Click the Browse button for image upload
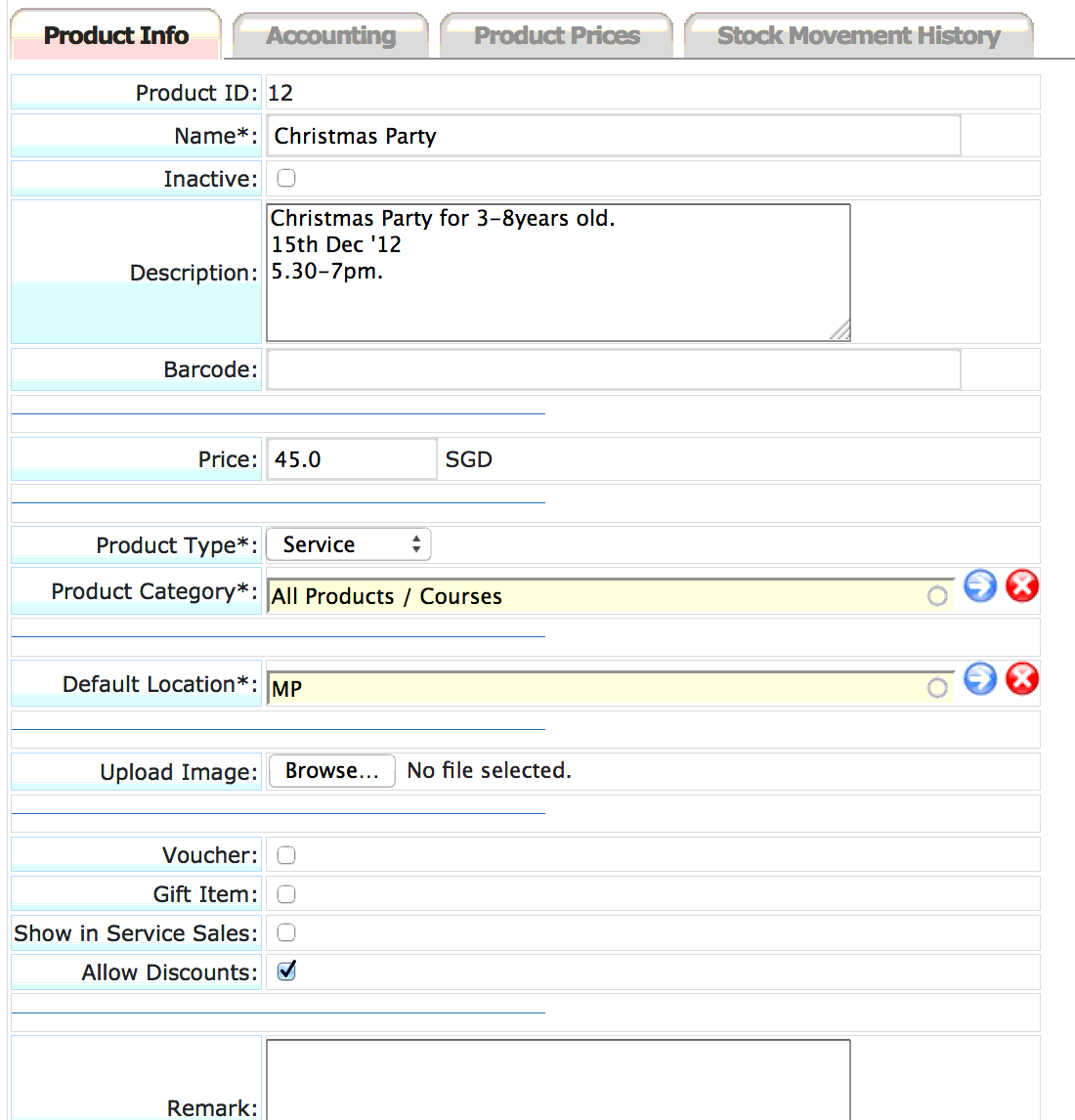This screenshot has height=1120, width=1075. click(332, 771)
